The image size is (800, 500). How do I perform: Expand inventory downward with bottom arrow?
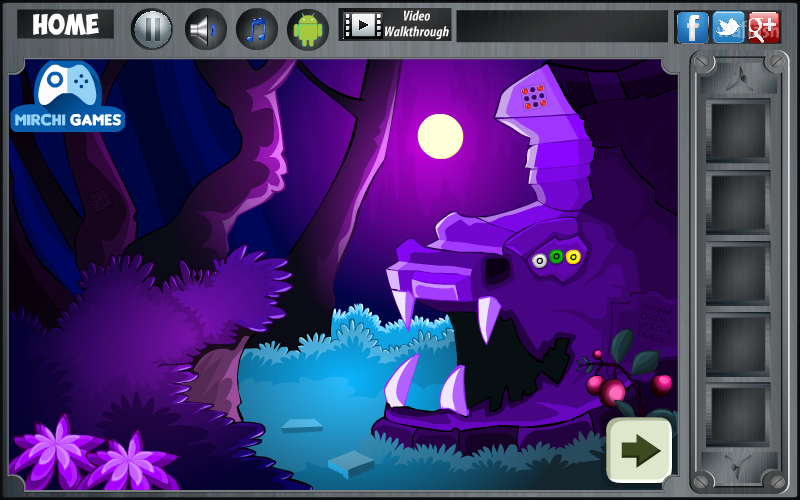click(x=738, y=467)
